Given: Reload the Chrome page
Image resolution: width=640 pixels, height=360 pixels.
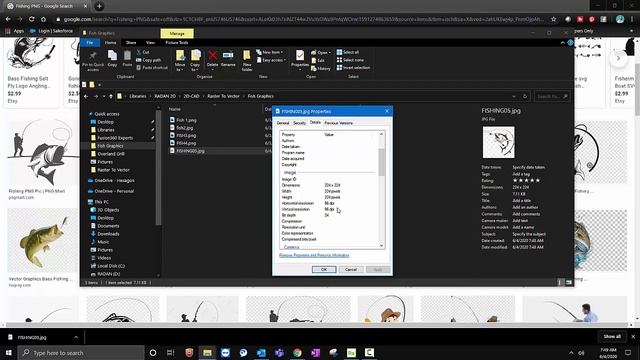Looking at the screenshot, I should [x=31, y=19].
